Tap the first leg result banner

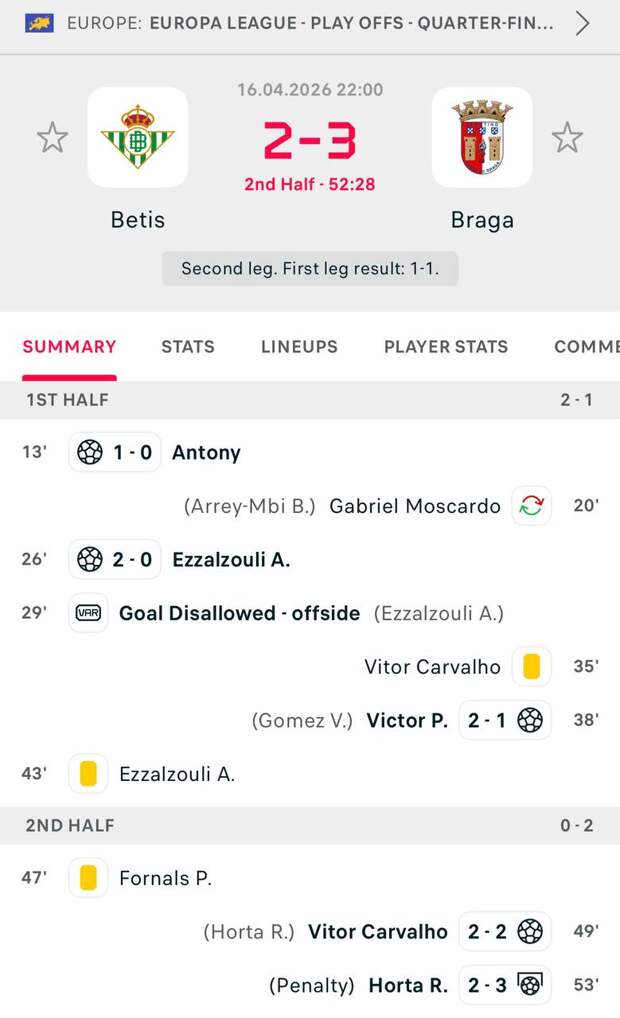point(310,269)
